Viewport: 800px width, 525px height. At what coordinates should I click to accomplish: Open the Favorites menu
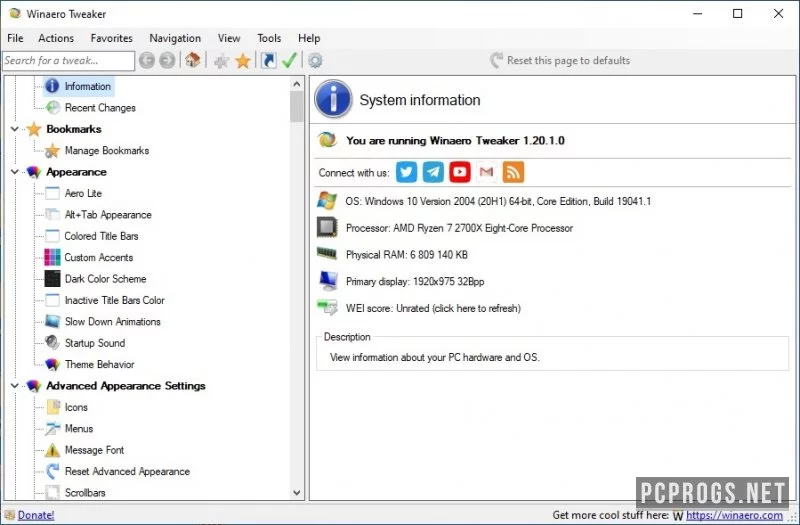112,38
